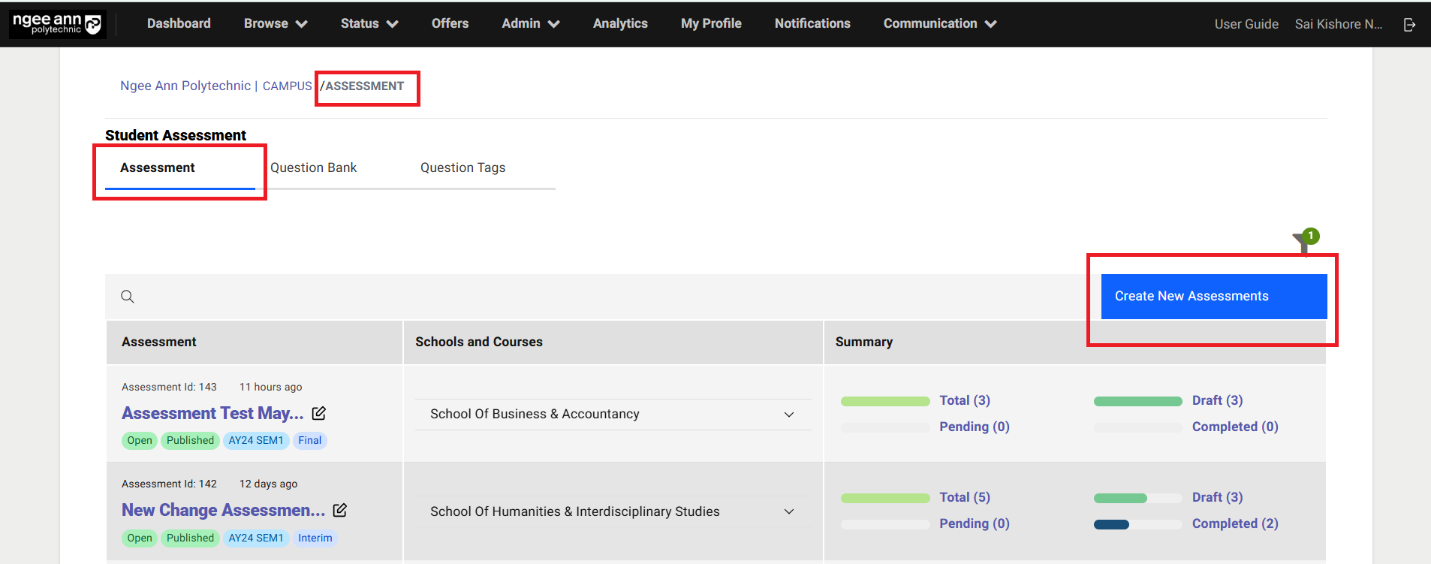Click Create New Assessments button

tap(1213, 297)
